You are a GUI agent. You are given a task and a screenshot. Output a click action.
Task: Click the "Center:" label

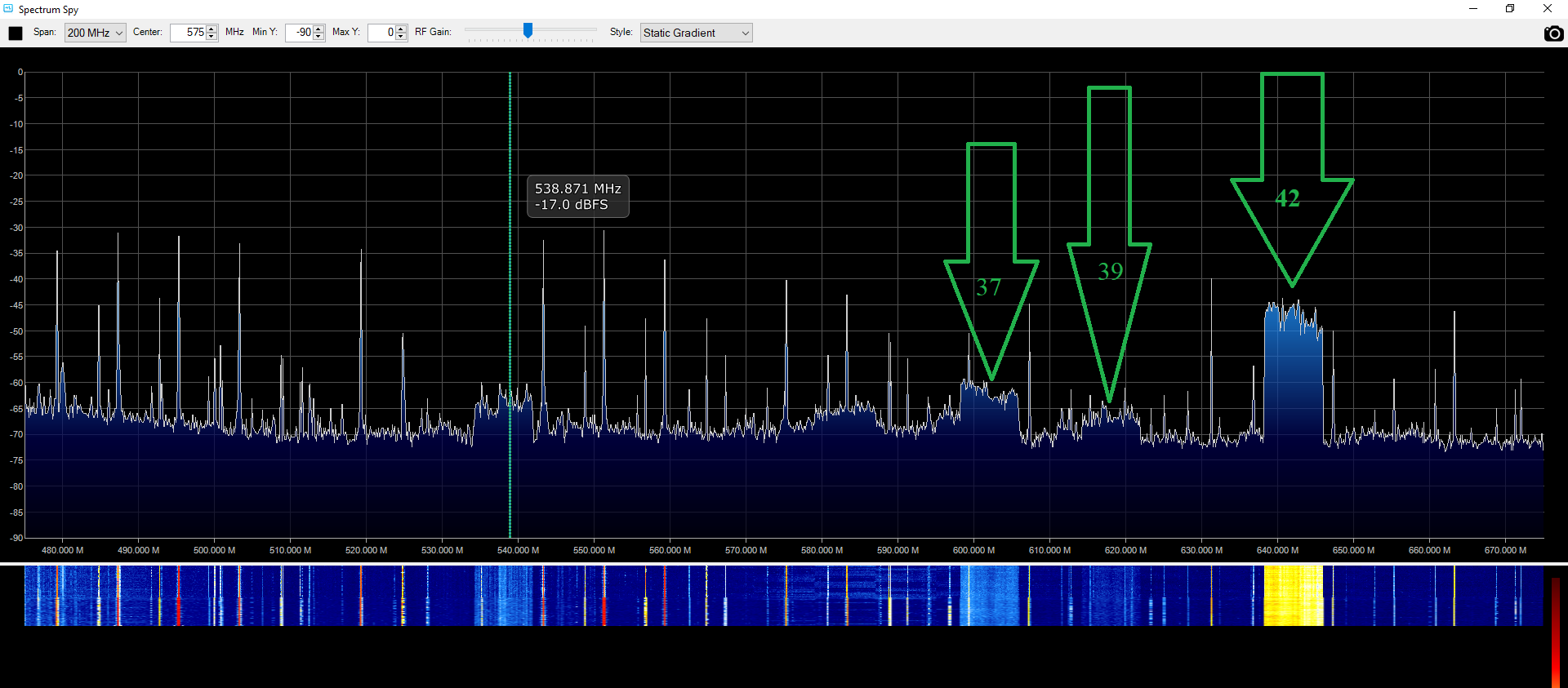(148, 33)
